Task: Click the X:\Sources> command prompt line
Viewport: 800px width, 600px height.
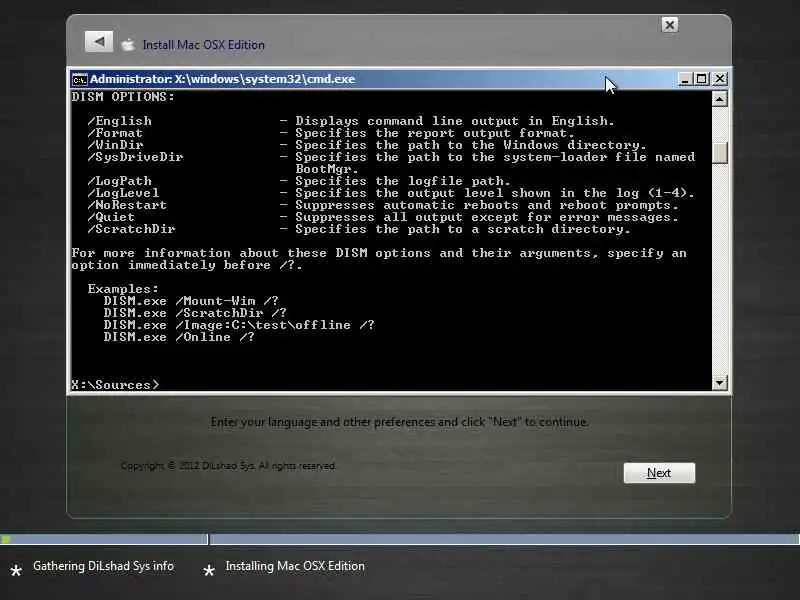Action: click(x=115, y=385)
